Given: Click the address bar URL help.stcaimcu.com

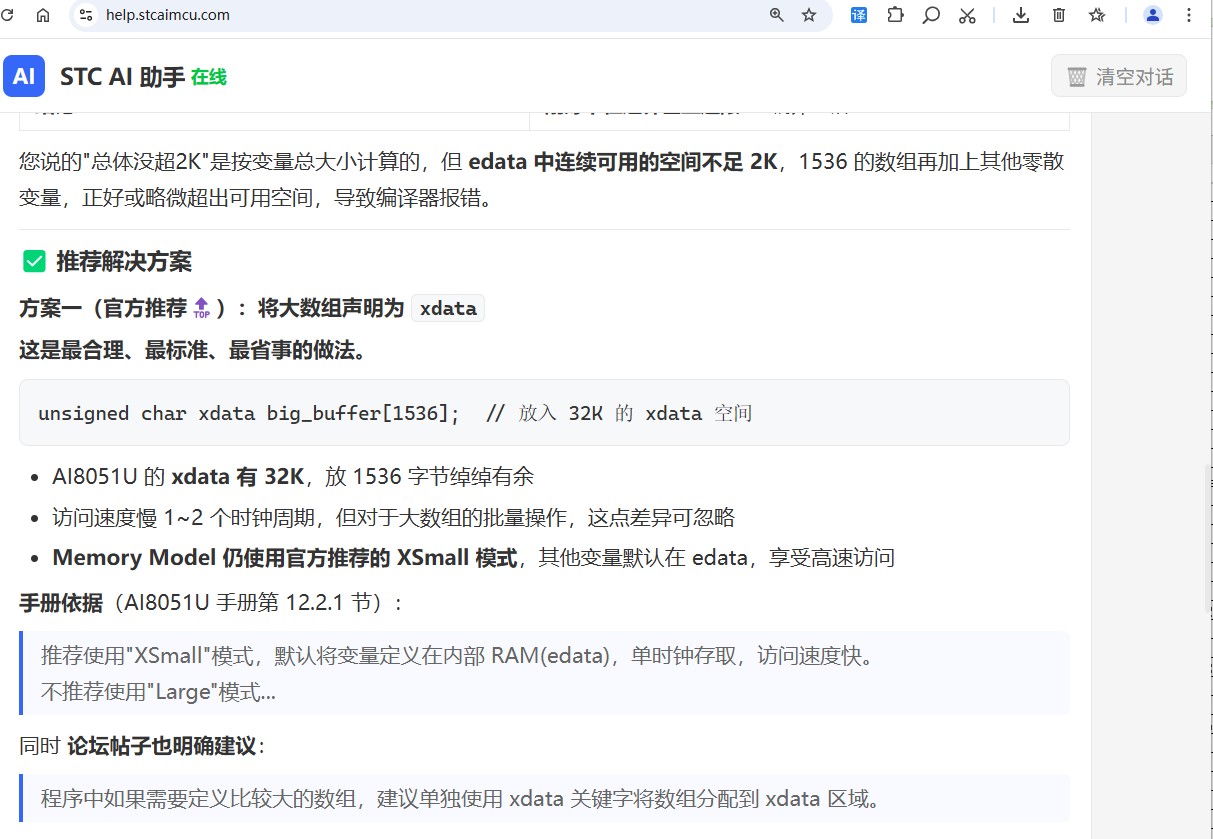Looking at the screenshot, I should pyautogui.click(x=168, y=15).
